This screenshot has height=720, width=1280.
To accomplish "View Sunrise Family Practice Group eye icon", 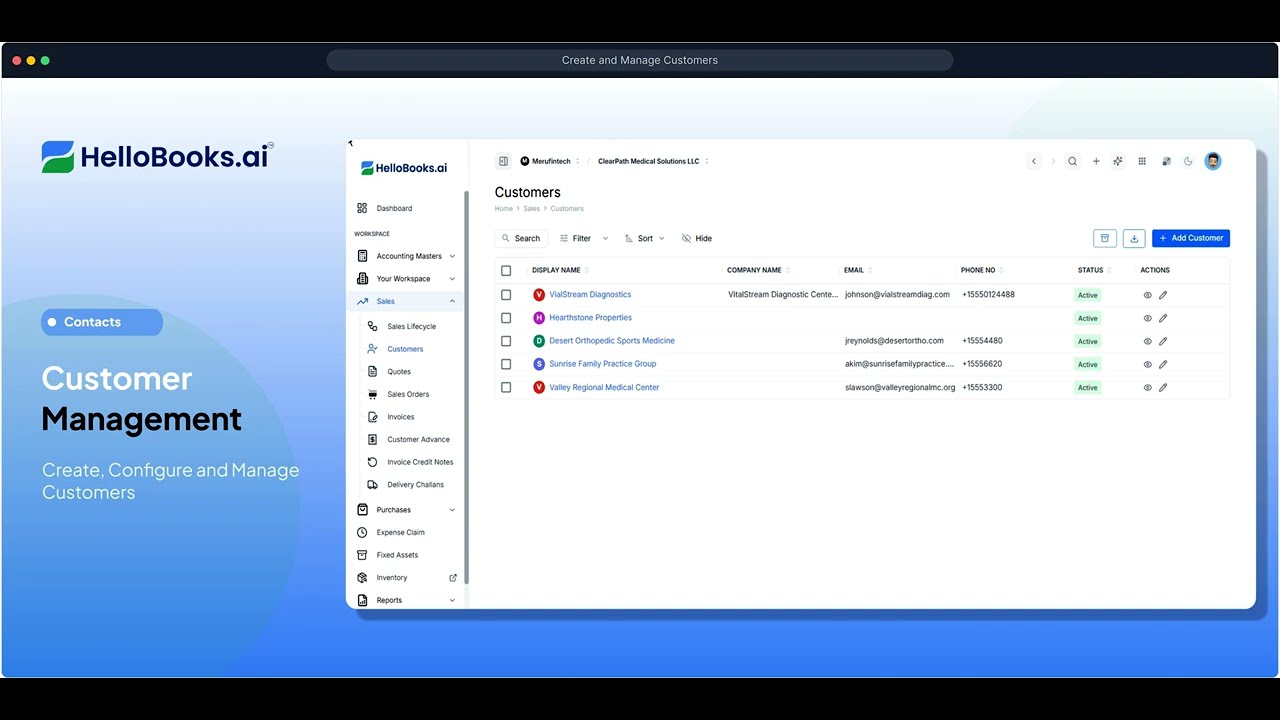I will [1148, 364].
